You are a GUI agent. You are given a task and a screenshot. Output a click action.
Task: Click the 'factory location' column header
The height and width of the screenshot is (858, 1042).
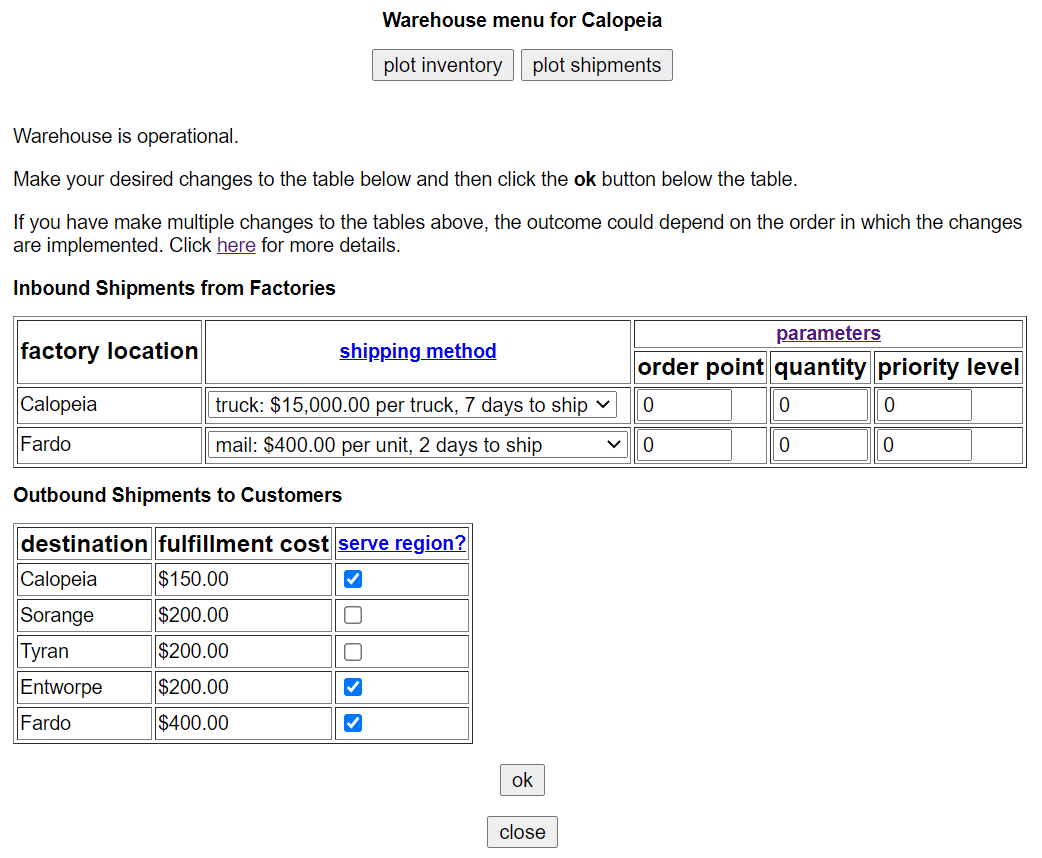110,352
